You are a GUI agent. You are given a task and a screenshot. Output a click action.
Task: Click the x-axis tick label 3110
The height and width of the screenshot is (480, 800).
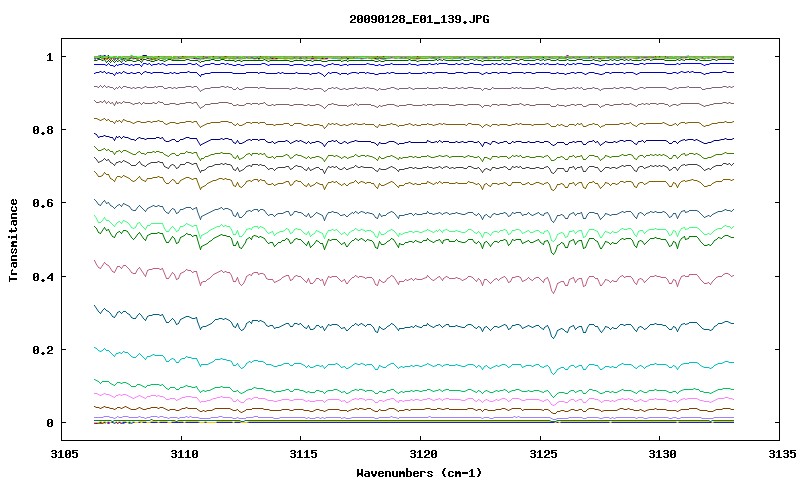tap(184, 454)
